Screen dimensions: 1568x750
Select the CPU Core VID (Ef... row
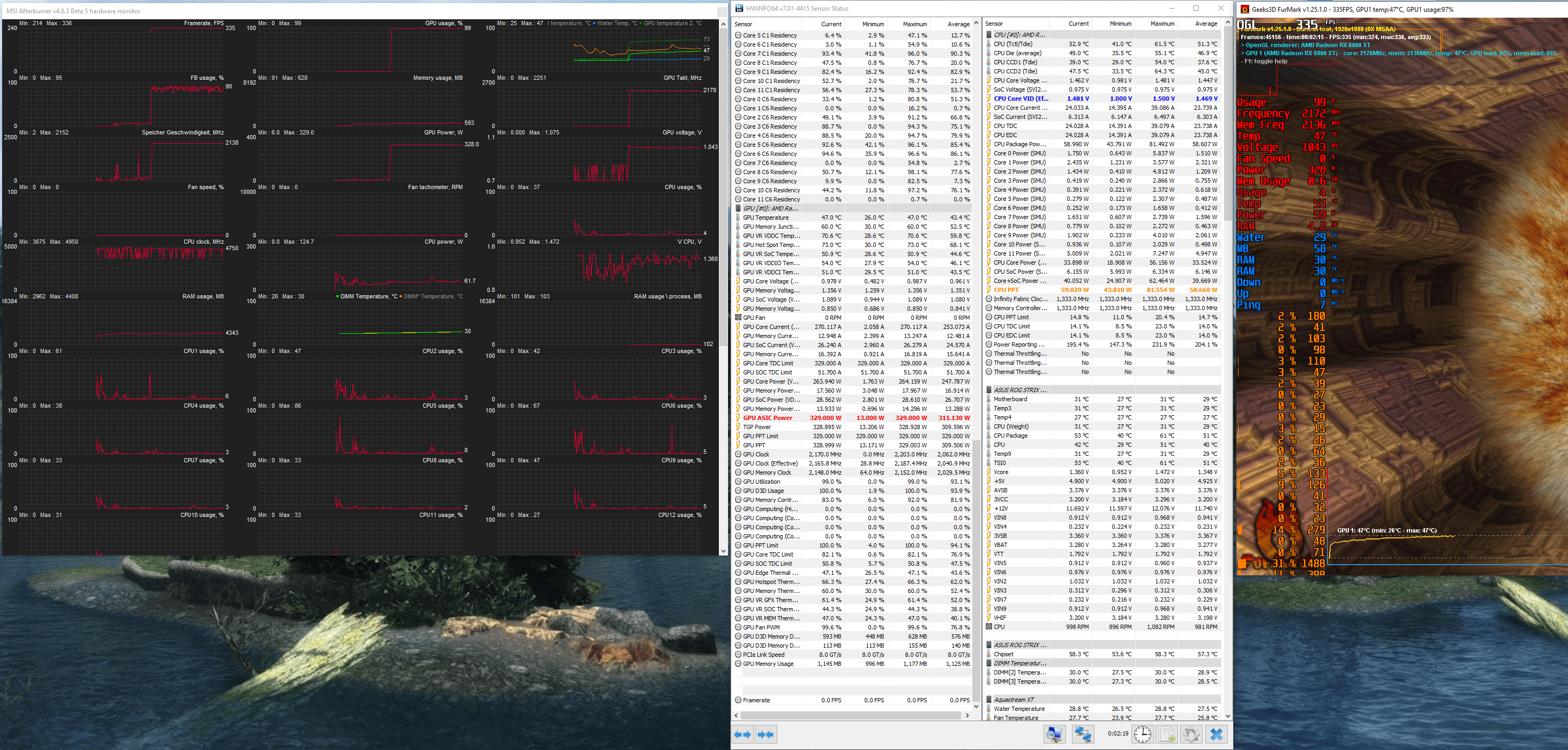(x=1102, y=99)
